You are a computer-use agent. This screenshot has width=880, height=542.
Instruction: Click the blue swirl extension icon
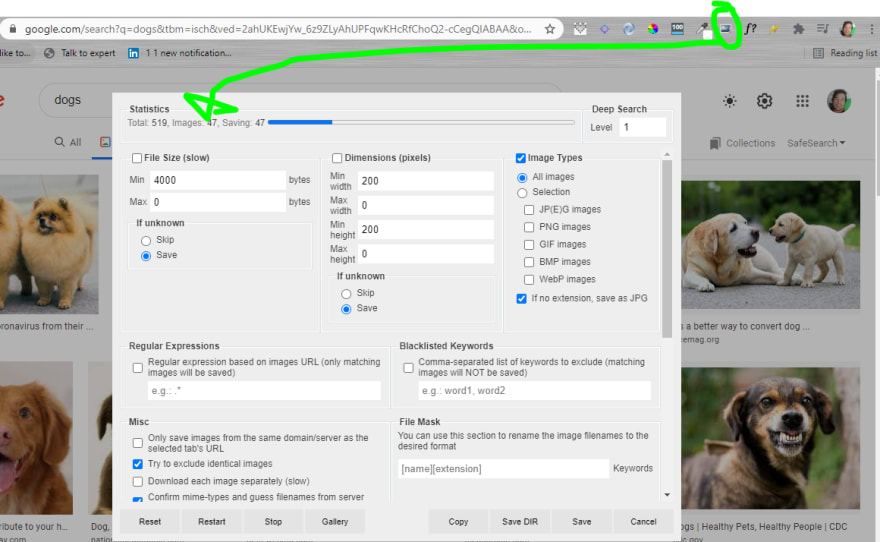(x=629, y=29)
